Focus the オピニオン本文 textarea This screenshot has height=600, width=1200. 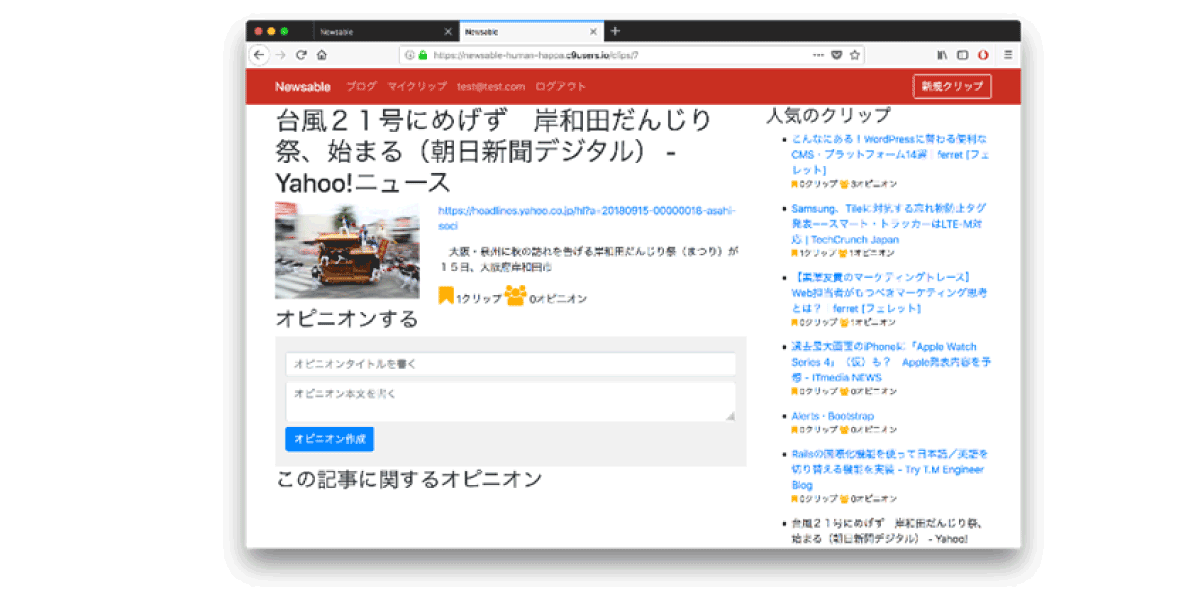pos(510,402)
